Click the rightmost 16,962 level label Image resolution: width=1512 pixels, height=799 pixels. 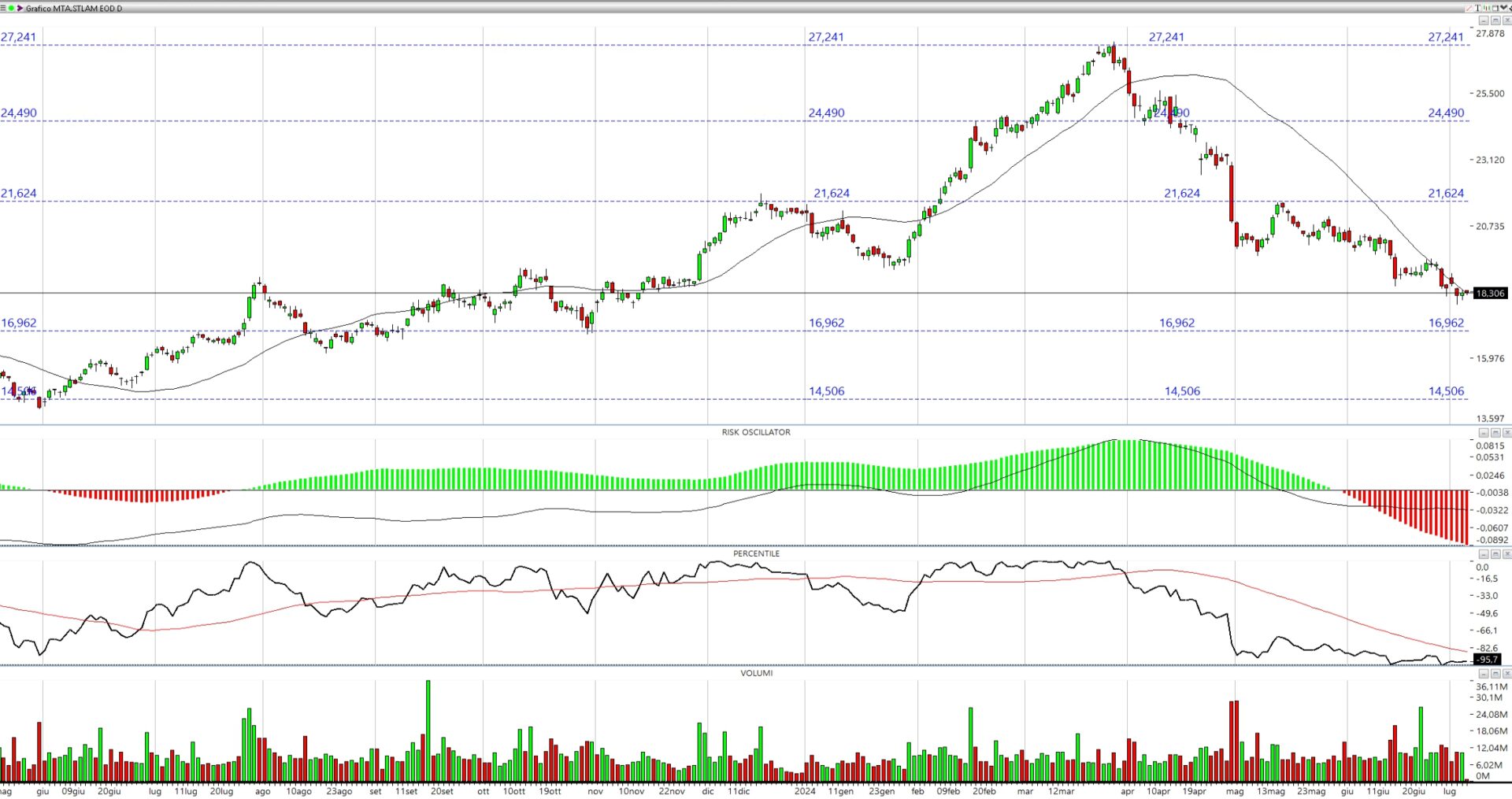coord(1446,323)
